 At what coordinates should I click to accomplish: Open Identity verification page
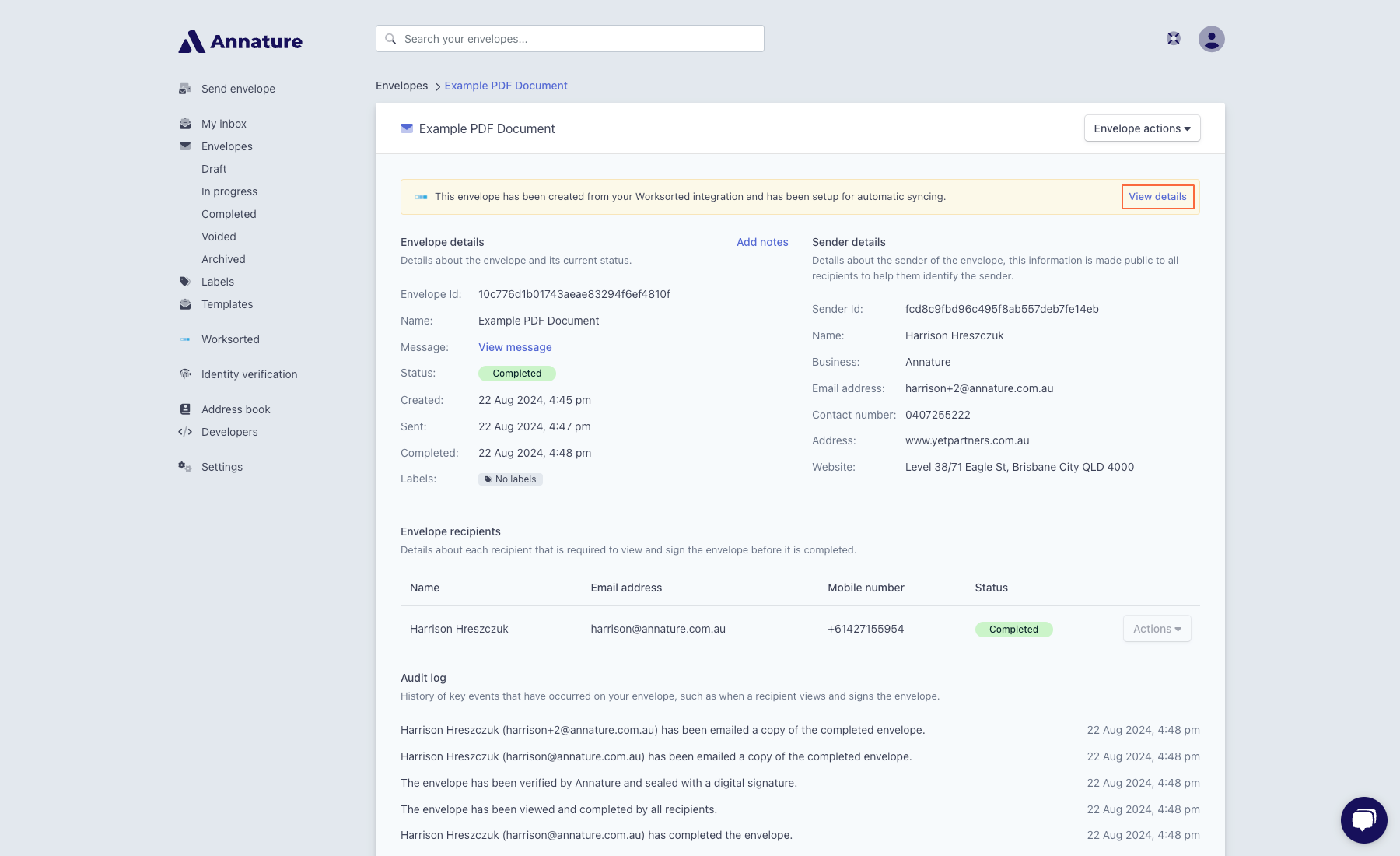(x=249, y=374)
